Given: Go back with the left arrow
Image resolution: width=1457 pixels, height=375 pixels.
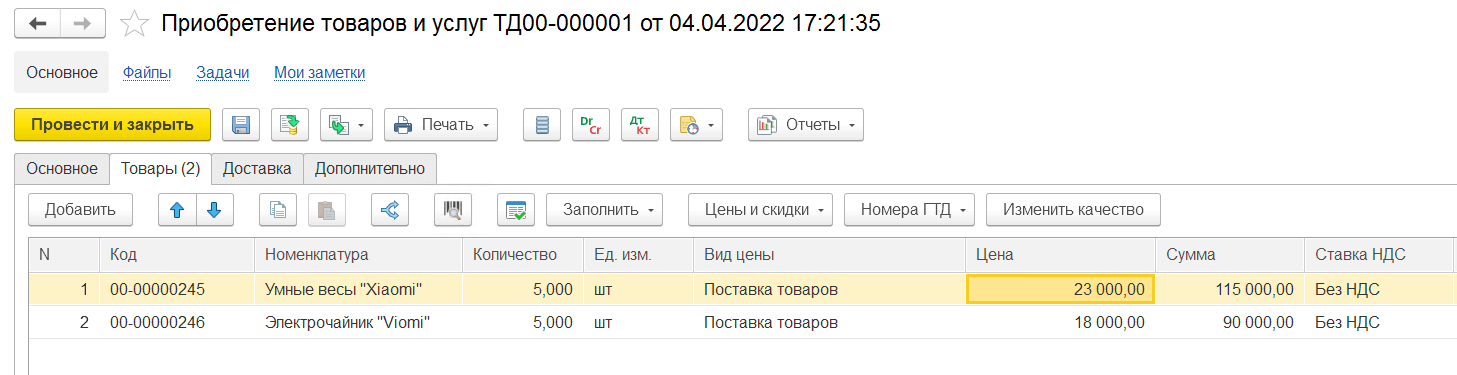Looking at the screenshot, I should (x=38, y=23).
